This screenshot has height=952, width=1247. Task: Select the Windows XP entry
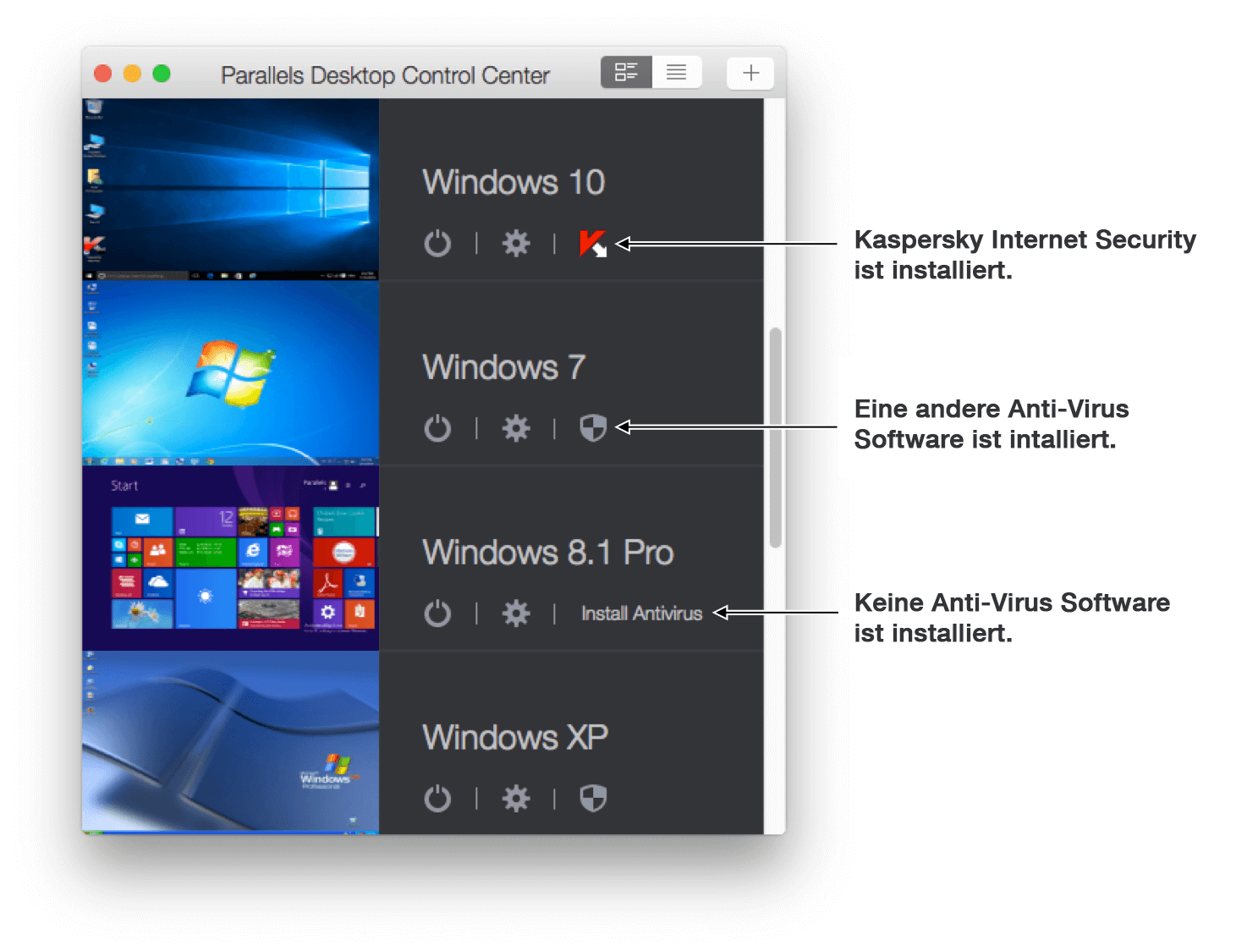click(515, 737)
